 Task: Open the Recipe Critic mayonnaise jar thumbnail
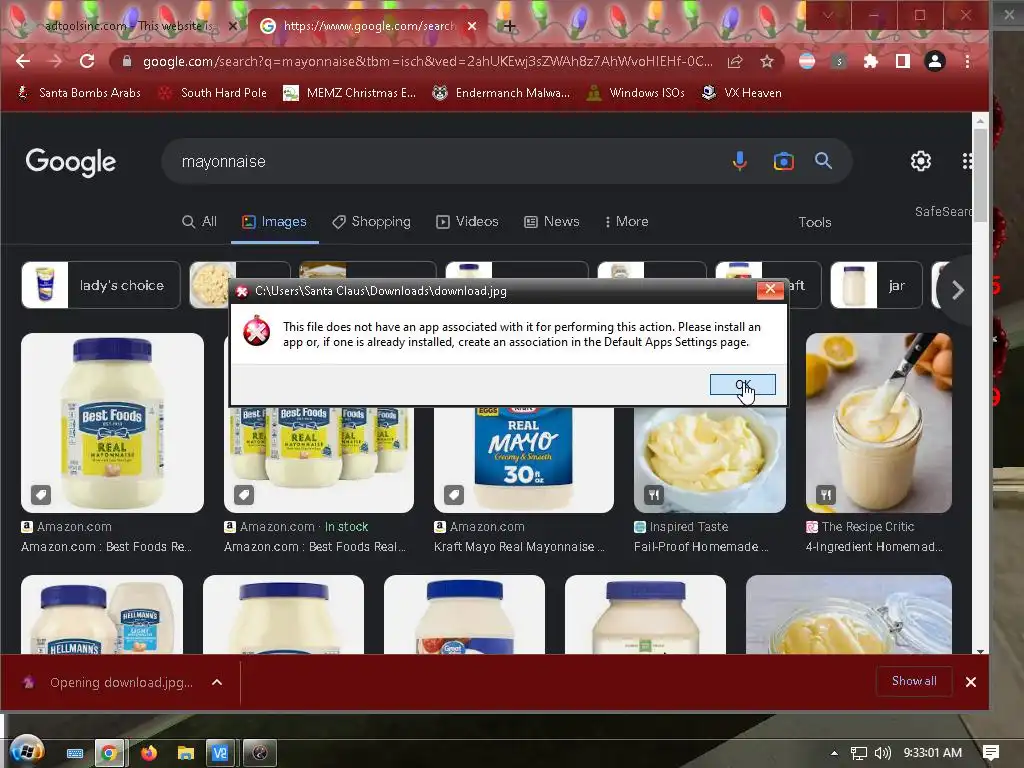click(x=878, y=423)
